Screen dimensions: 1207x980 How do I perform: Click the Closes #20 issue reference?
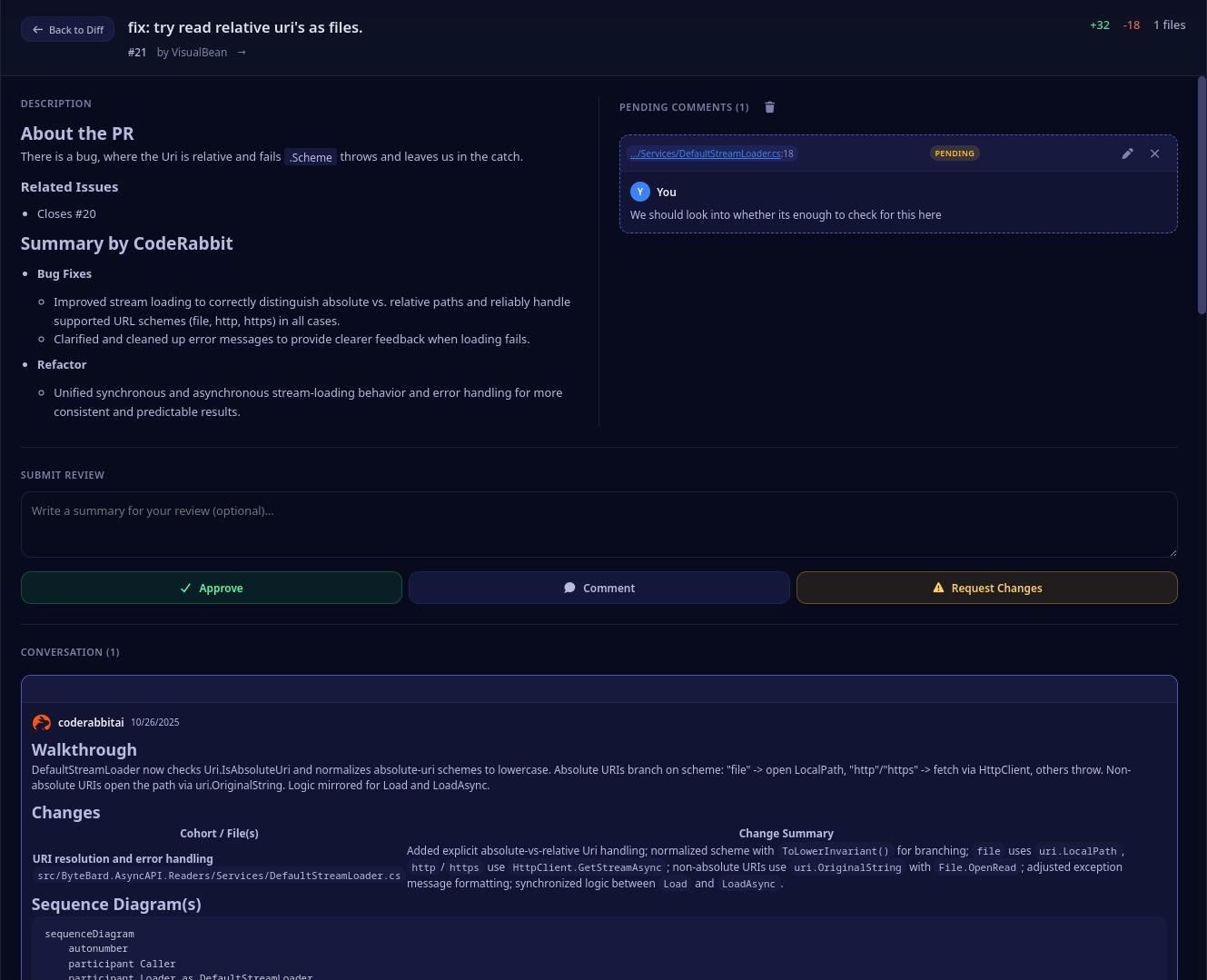pyautogui.click(x=66, y=213)
